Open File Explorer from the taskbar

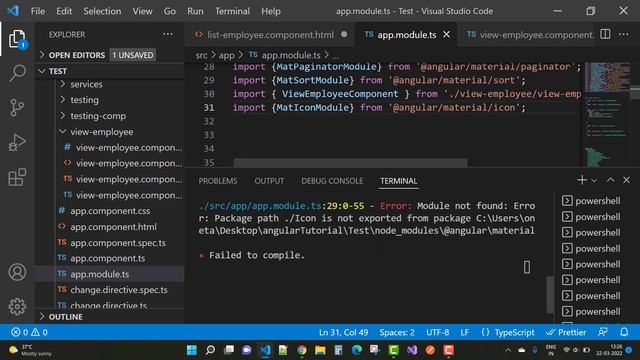click(320, 350)
